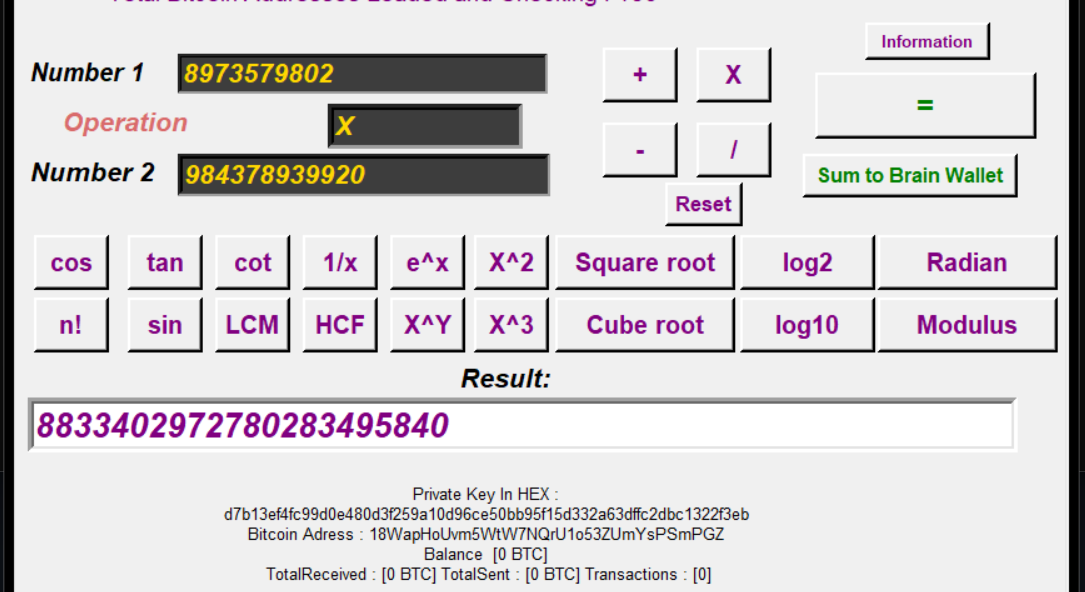Screen dimensions: 1085x592
Task: Click the Operation text field
Action: [x=424, y=126]
